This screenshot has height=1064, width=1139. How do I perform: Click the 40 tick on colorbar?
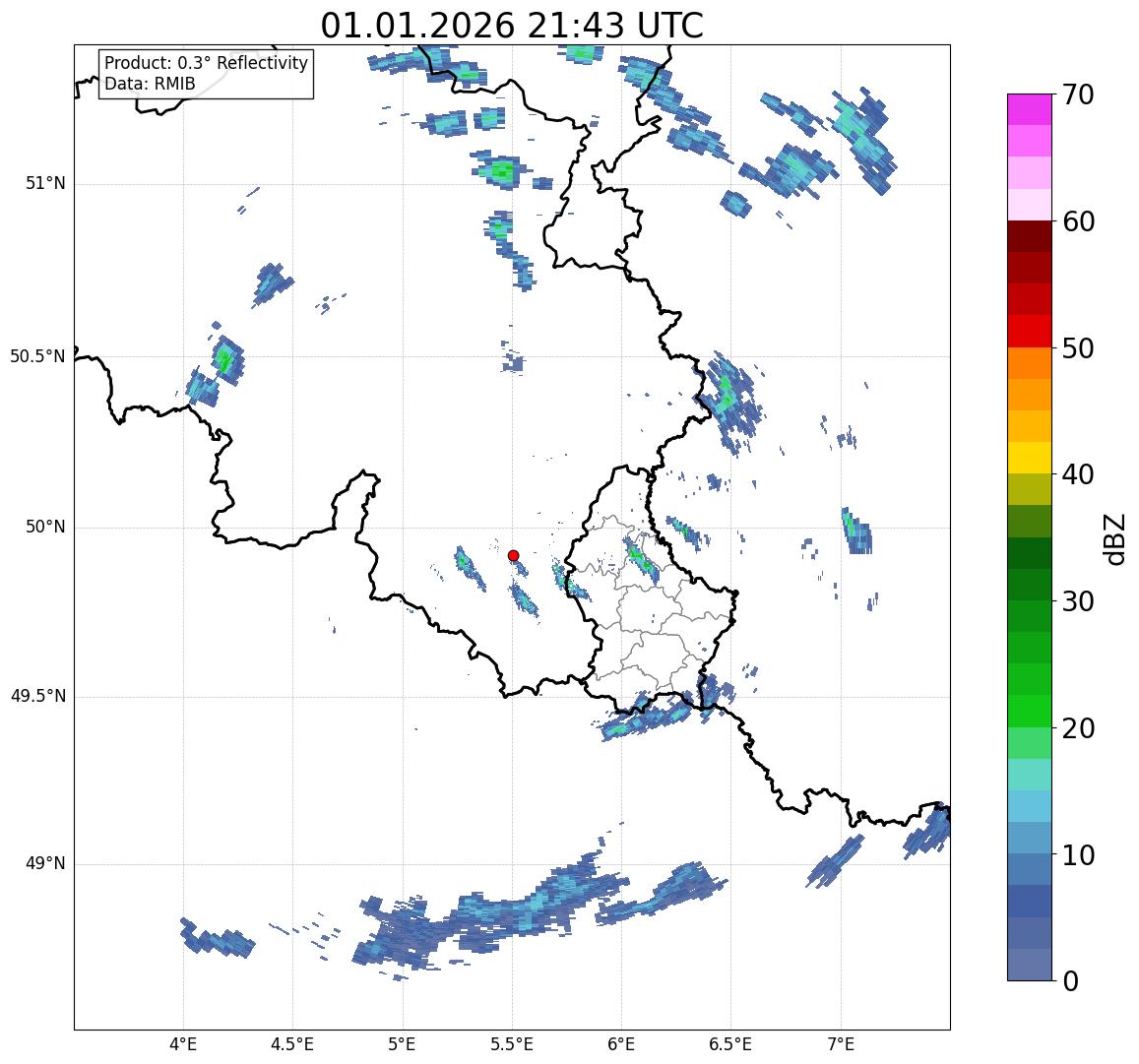(1078, 474)
